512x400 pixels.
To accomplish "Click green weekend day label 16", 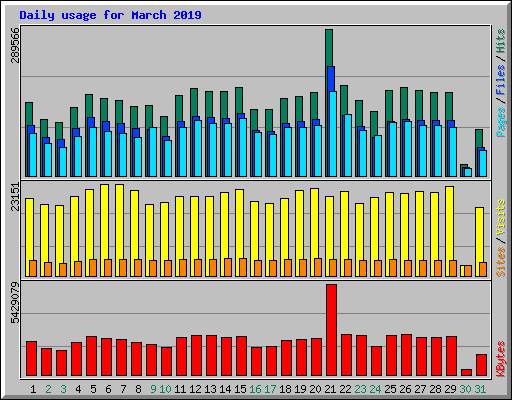I will point(255,389).
